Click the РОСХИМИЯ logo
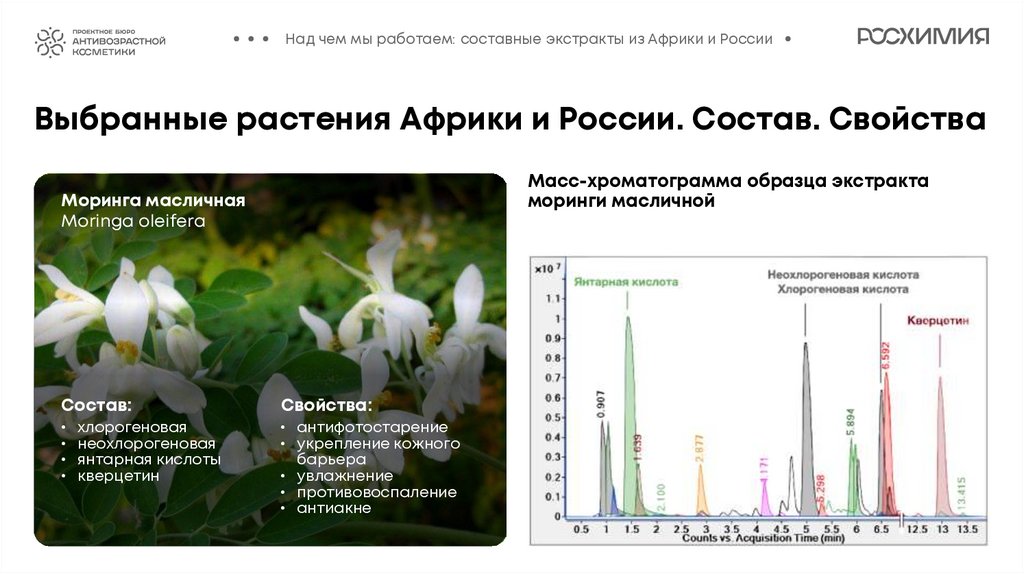The height and width of the screenshot is (574, 1024). [x=923, y=37]
